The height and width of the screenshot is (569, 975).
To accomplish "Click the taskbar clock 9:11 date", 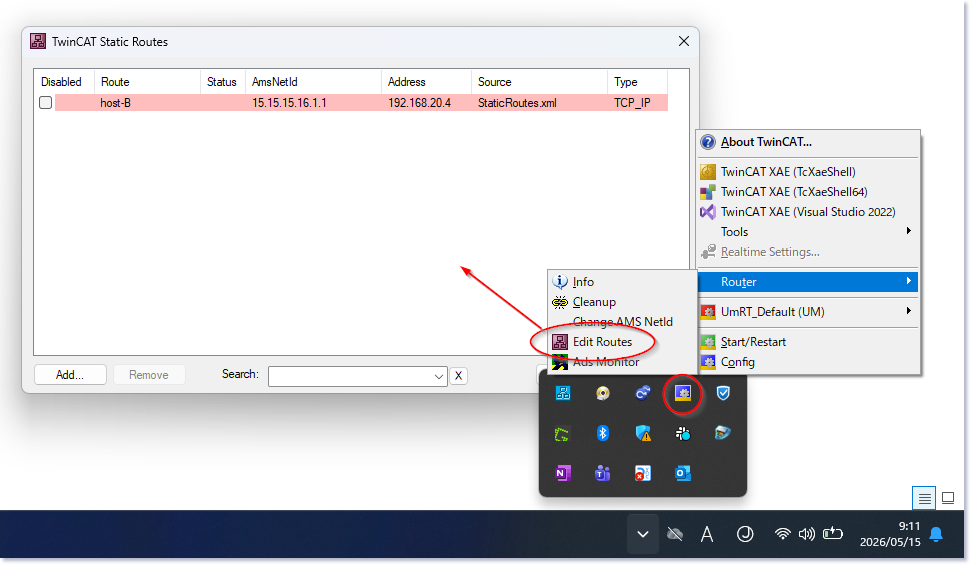I will tap(890, 534).
